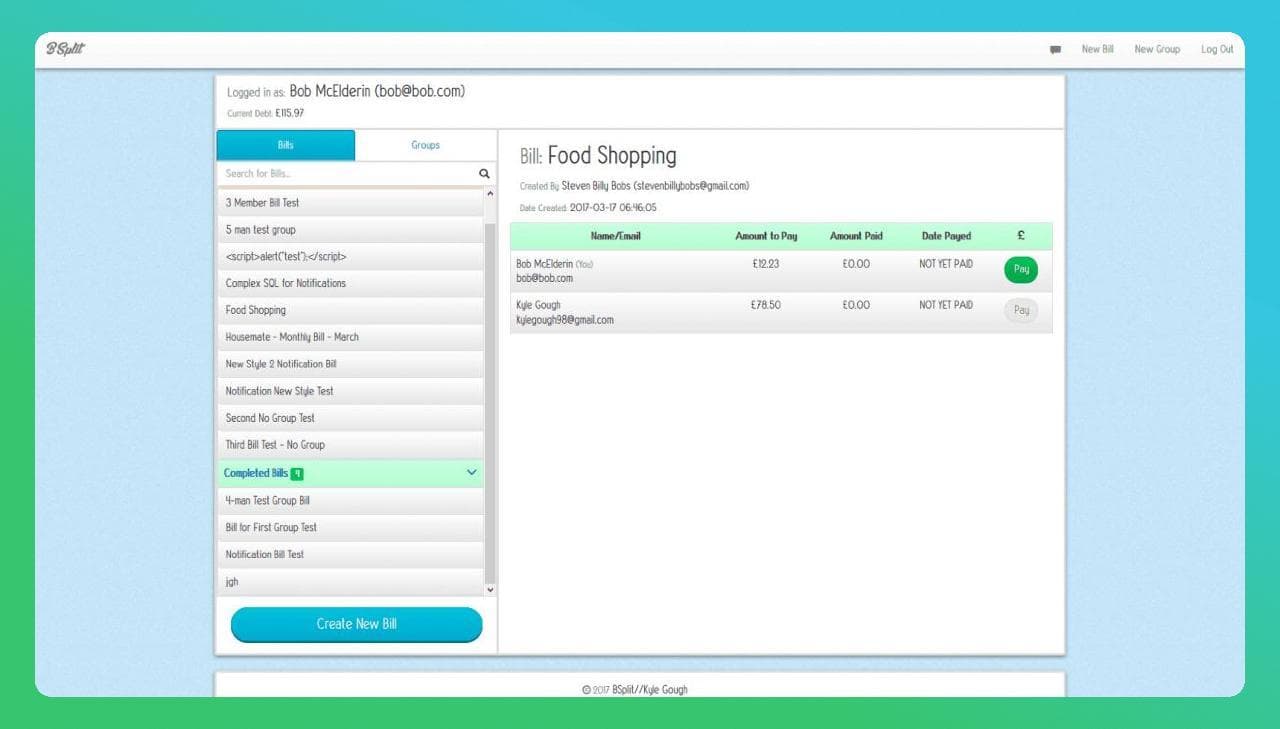Click the greyed Pay button for Kyle Gough
Image resolution: width=1280 pixels, height=729 pixels.
point(1021,310)
